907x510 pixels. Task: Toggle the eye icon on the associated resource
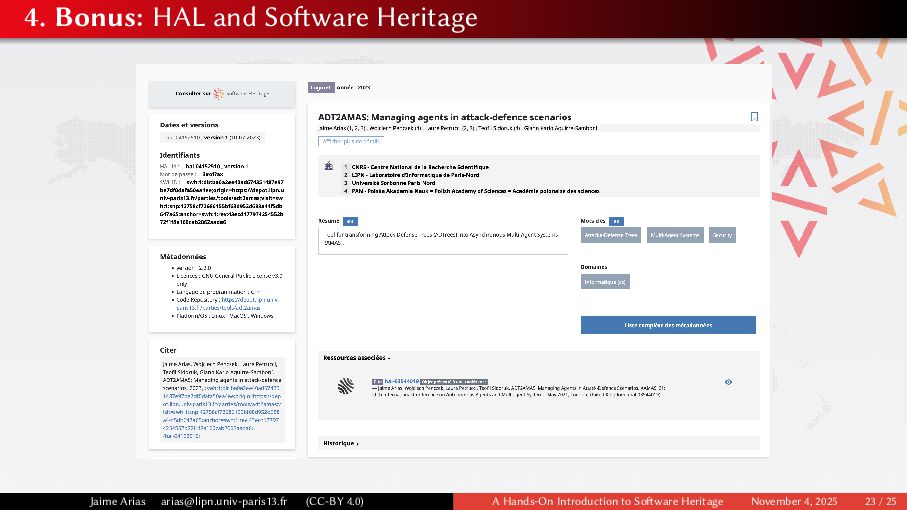click(728, 382)
